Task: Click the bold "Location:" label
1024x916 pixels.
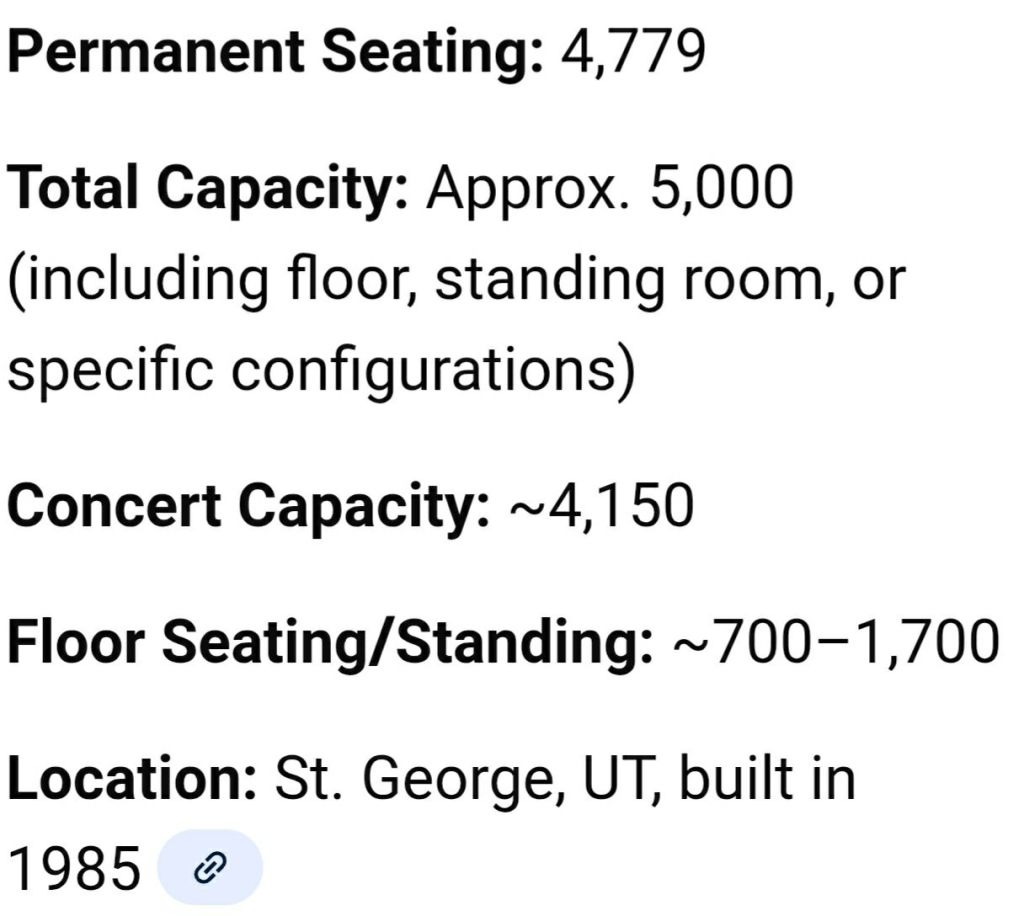Action: (132, 779)
